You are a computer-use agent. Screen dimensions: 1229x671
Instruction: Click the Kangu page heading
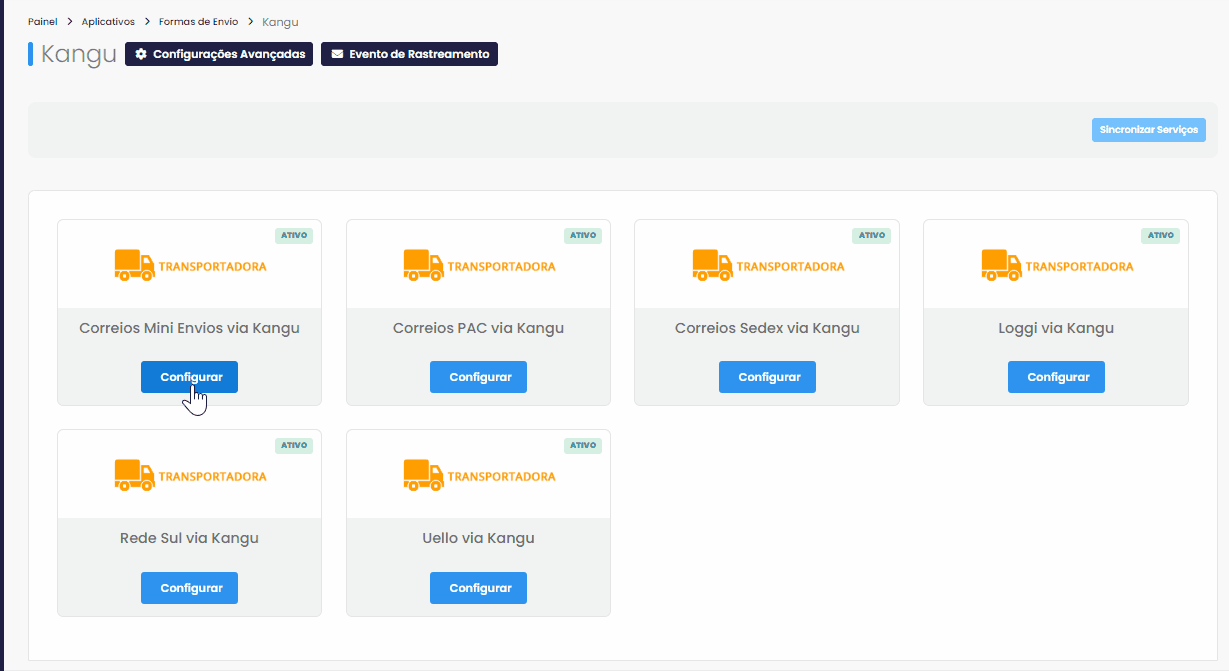pos(79,55)
